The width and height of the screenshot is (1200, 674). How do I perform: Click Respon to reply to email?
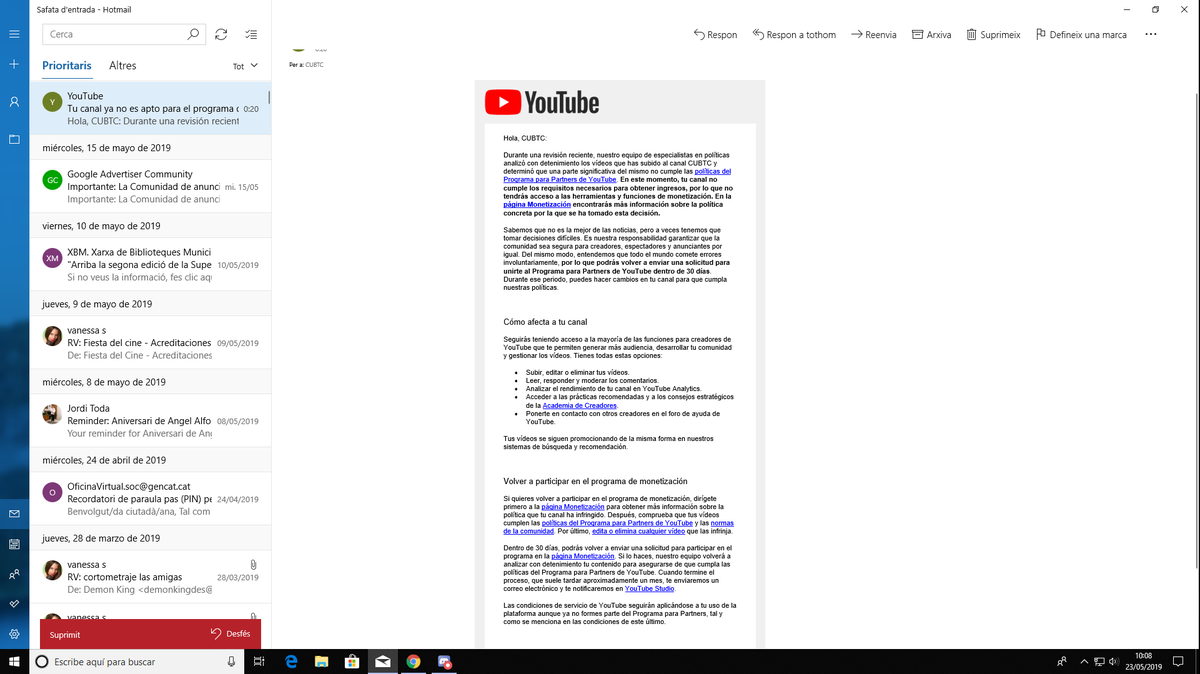tap(715, 34)
